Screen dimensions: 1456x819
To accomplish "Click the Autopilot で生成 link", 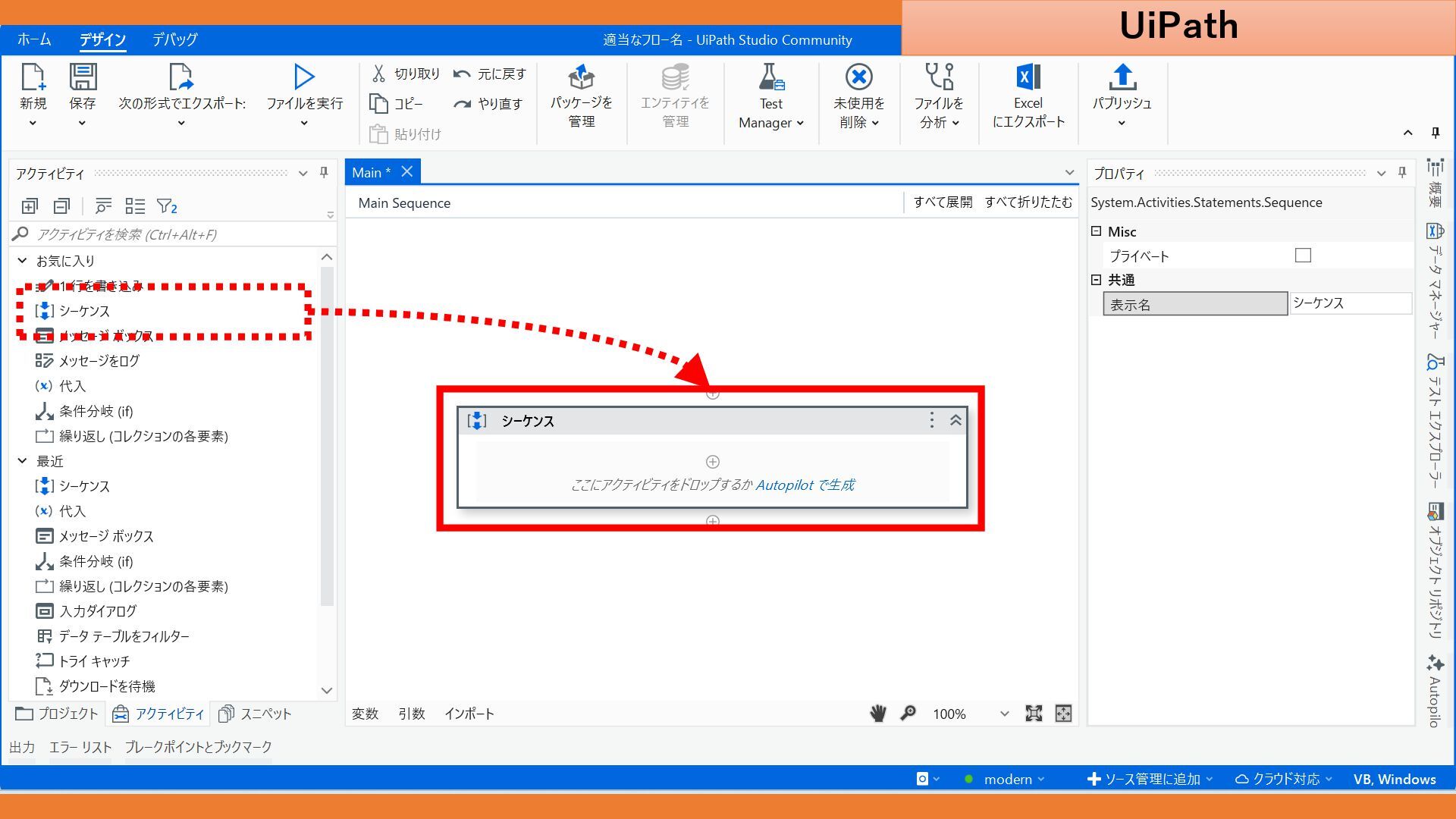I will click(x=805, y=485).
